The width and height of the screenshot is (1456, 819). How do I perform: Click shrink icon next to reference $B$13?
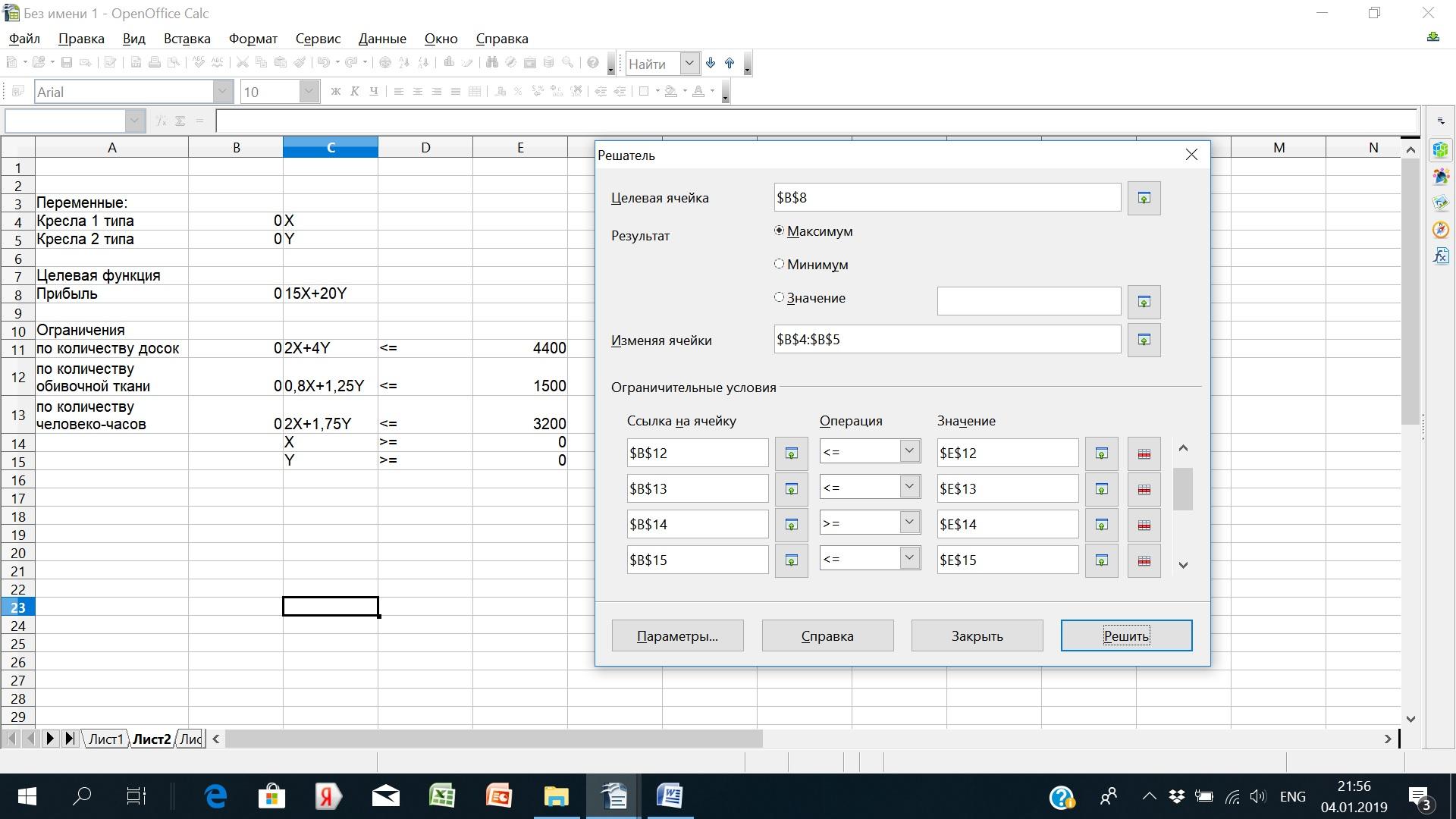coord(791,489)
